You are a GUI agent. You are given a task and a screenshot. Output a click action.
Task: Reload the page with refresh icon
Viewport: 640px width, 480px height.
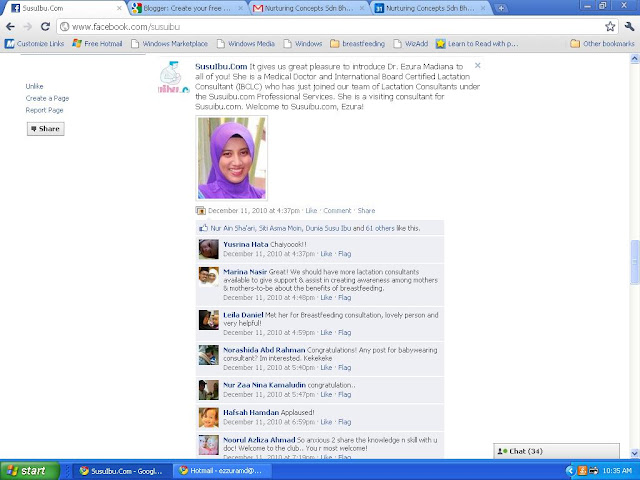45,27
